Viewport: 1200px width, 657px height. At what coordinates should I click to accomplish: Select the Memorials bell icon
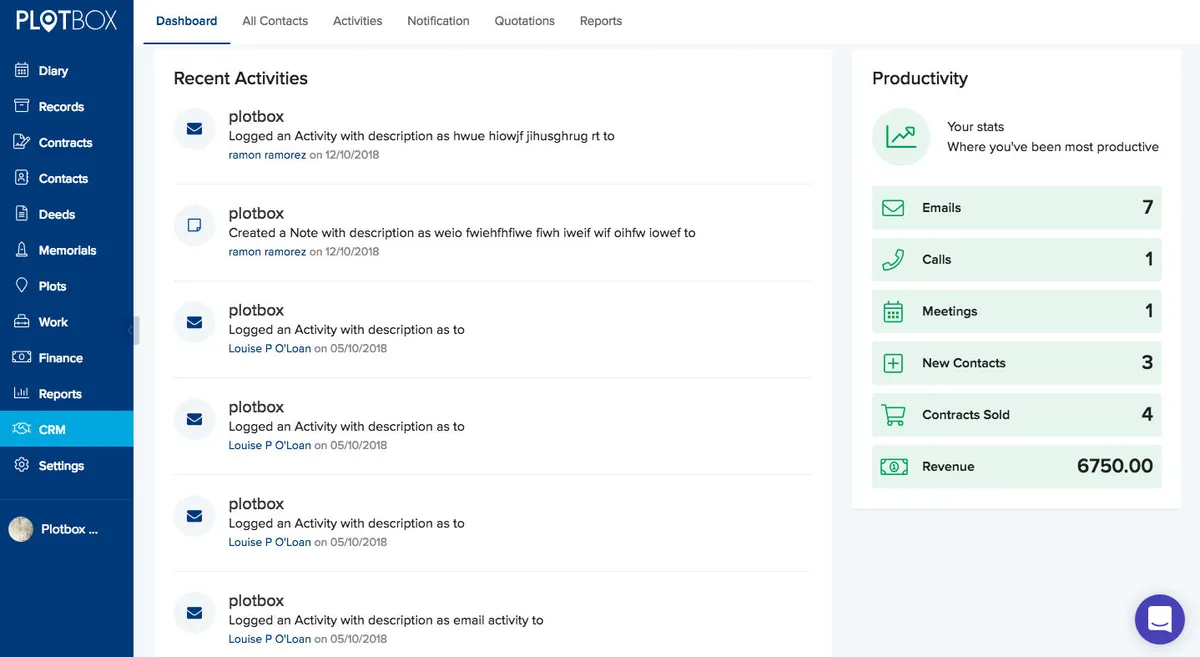(x=21, y=250)
